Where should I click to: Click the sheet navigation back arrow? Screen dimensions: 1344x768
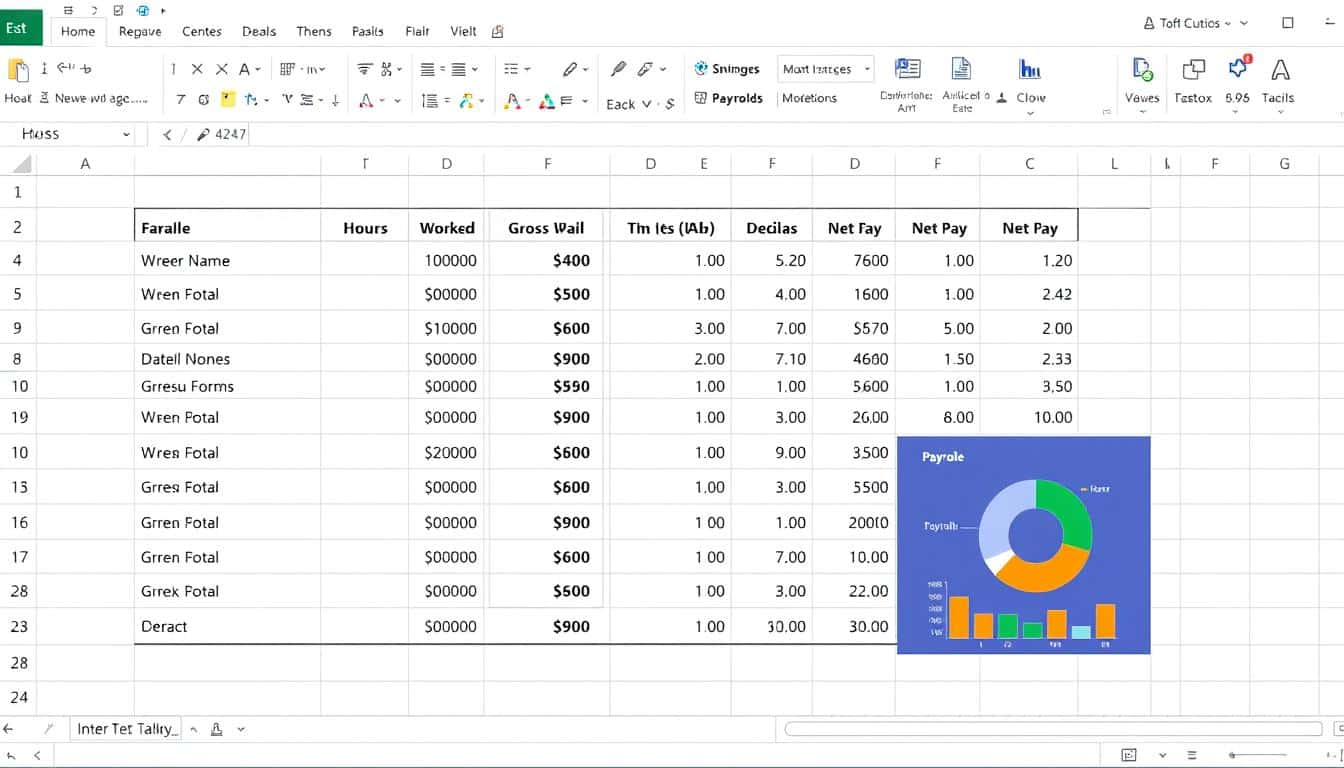[10, 729]
